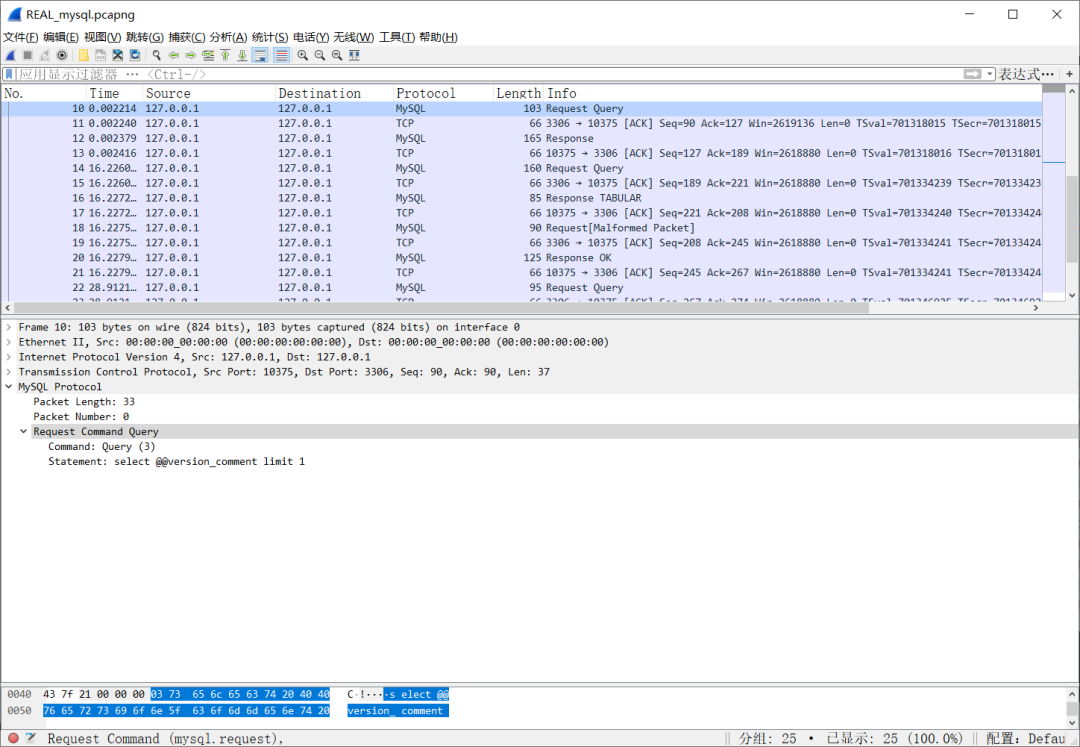Collapse the Request Command Query node
1080x747 pixels.
click(x=23, y=432)
